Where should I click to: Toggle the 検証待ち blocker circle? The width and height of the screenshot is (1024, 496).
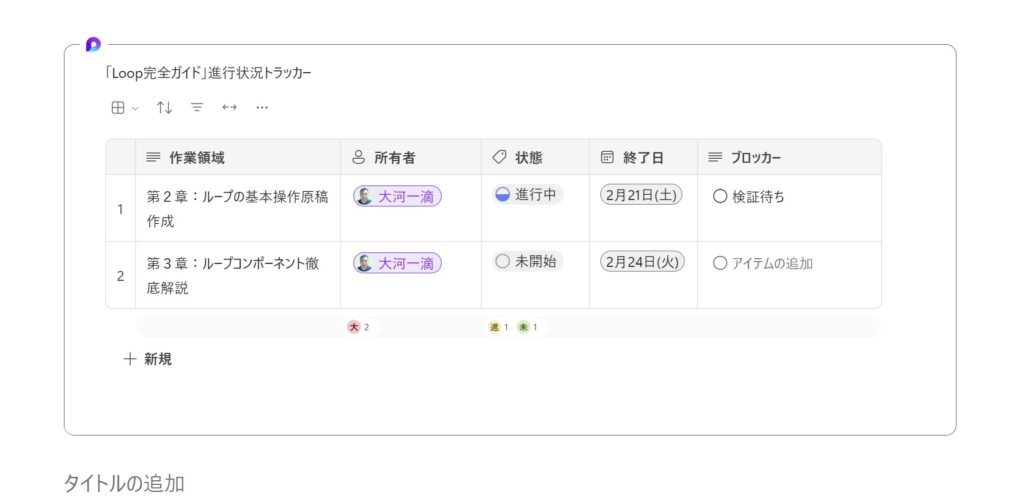coord(719,197)
